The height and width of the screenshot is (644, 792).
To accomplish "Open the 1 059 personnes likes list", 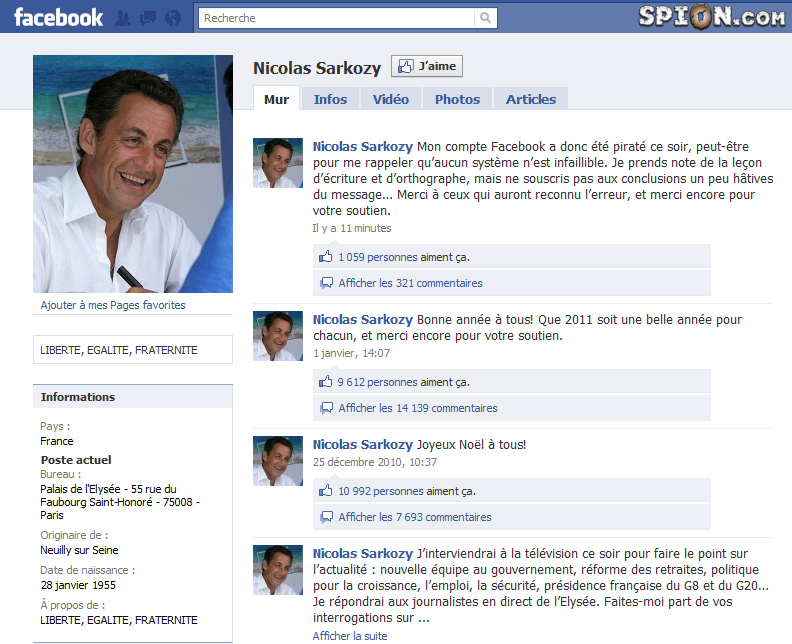I will click(x=378, y=257).
